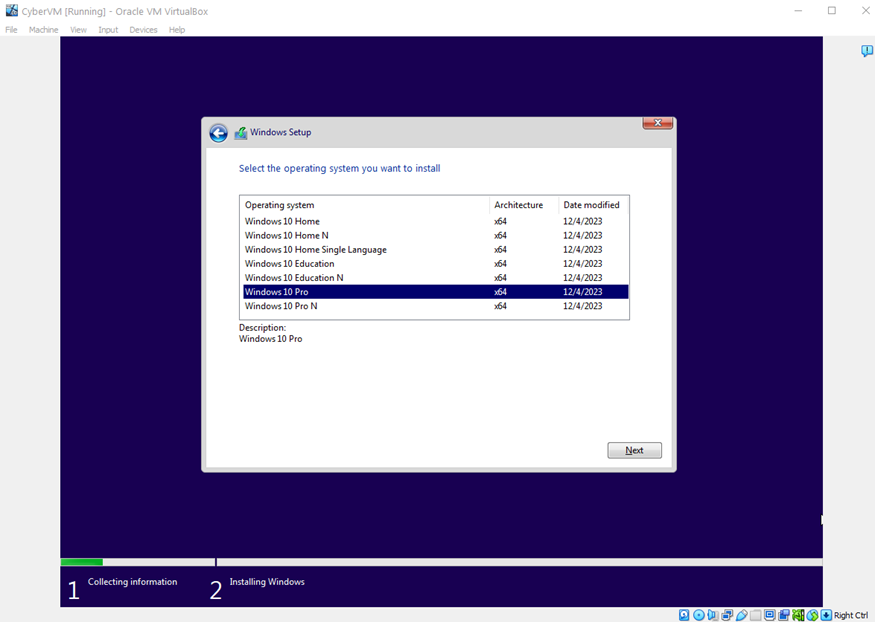
Task: Click the optical disk status icon
Action: click(x=699, y=615)
